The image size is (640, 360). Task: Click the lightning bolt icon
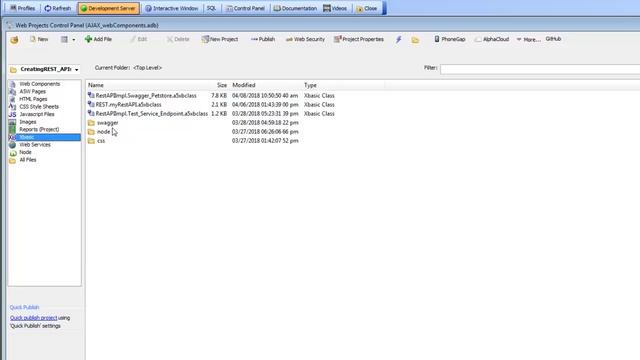click(398, 40)
